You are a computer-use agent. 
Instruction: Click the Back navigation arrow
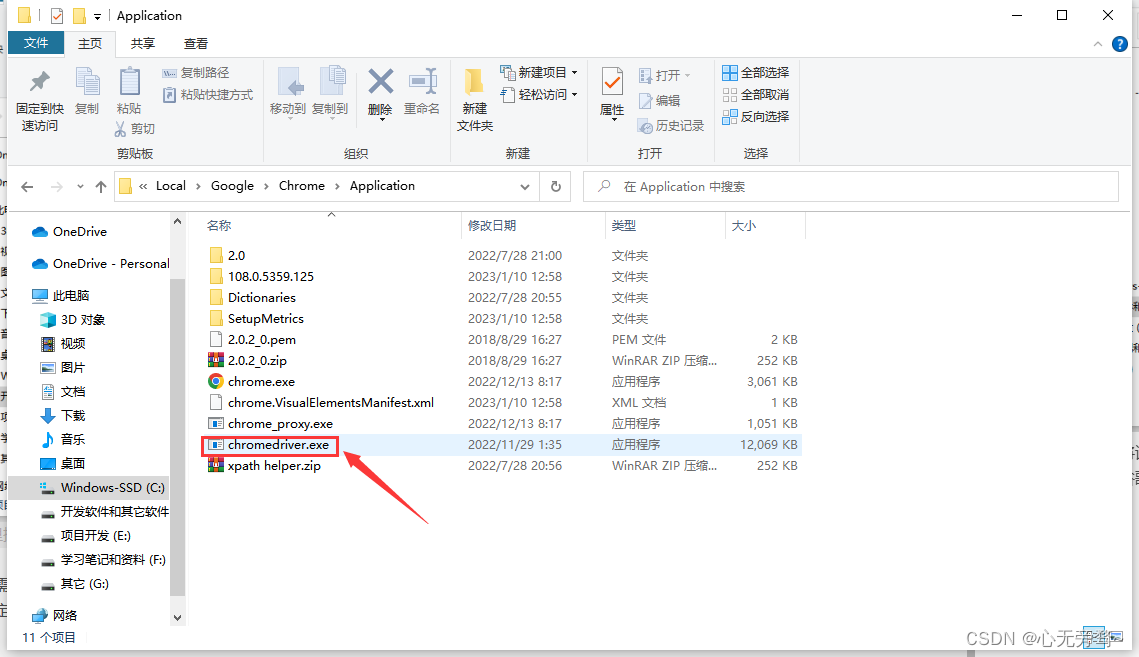click(x=28, y=187)
